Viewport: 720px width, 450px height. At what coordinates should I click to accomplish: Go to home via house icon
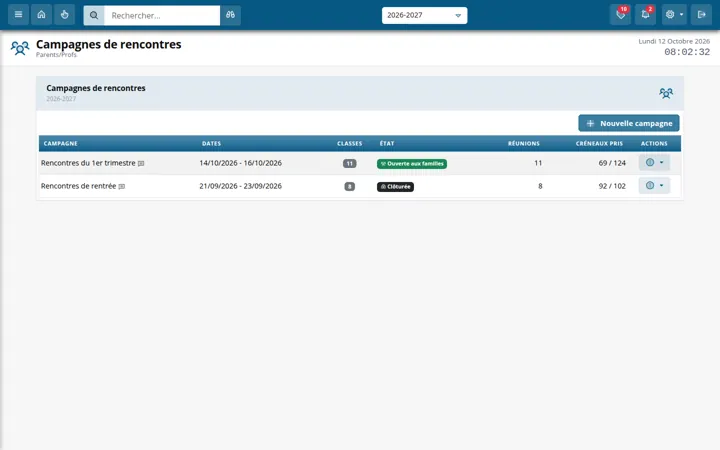[x=41, y=15]
